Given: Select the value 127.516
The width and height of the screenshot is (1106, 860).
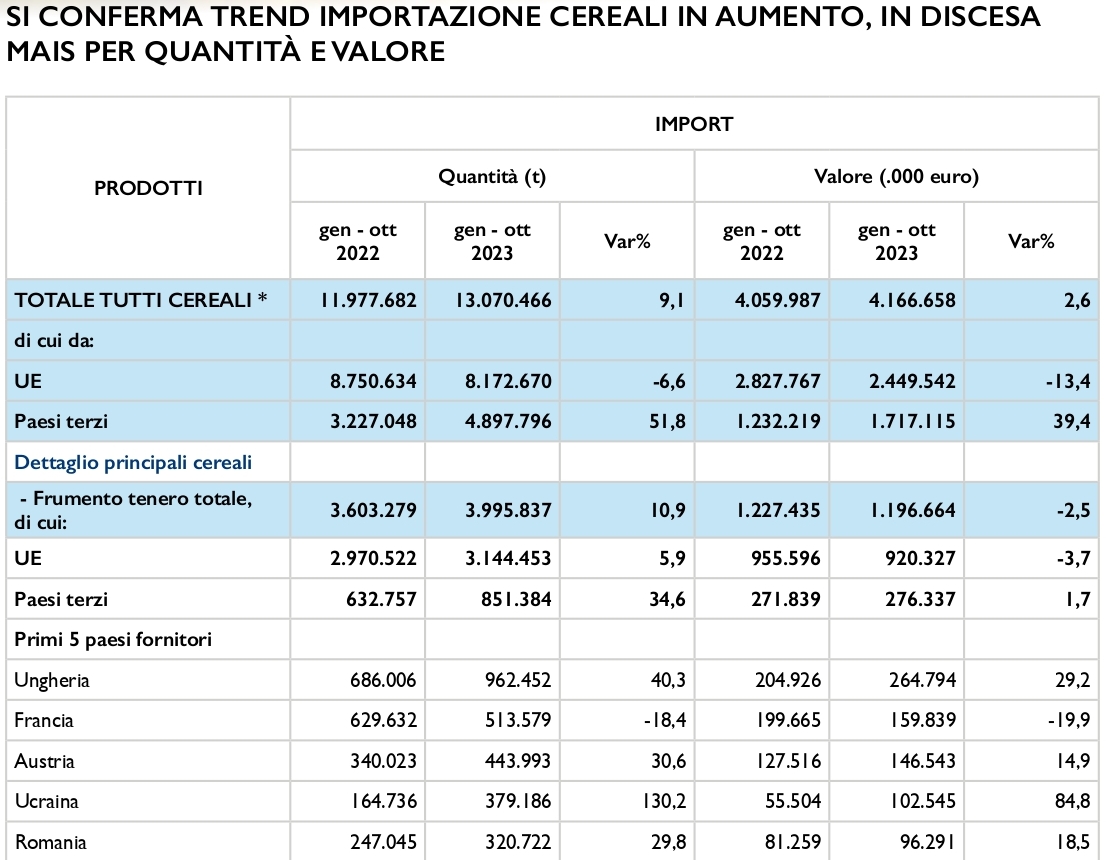Looking at the screenshot, I should tap(787, 762).
